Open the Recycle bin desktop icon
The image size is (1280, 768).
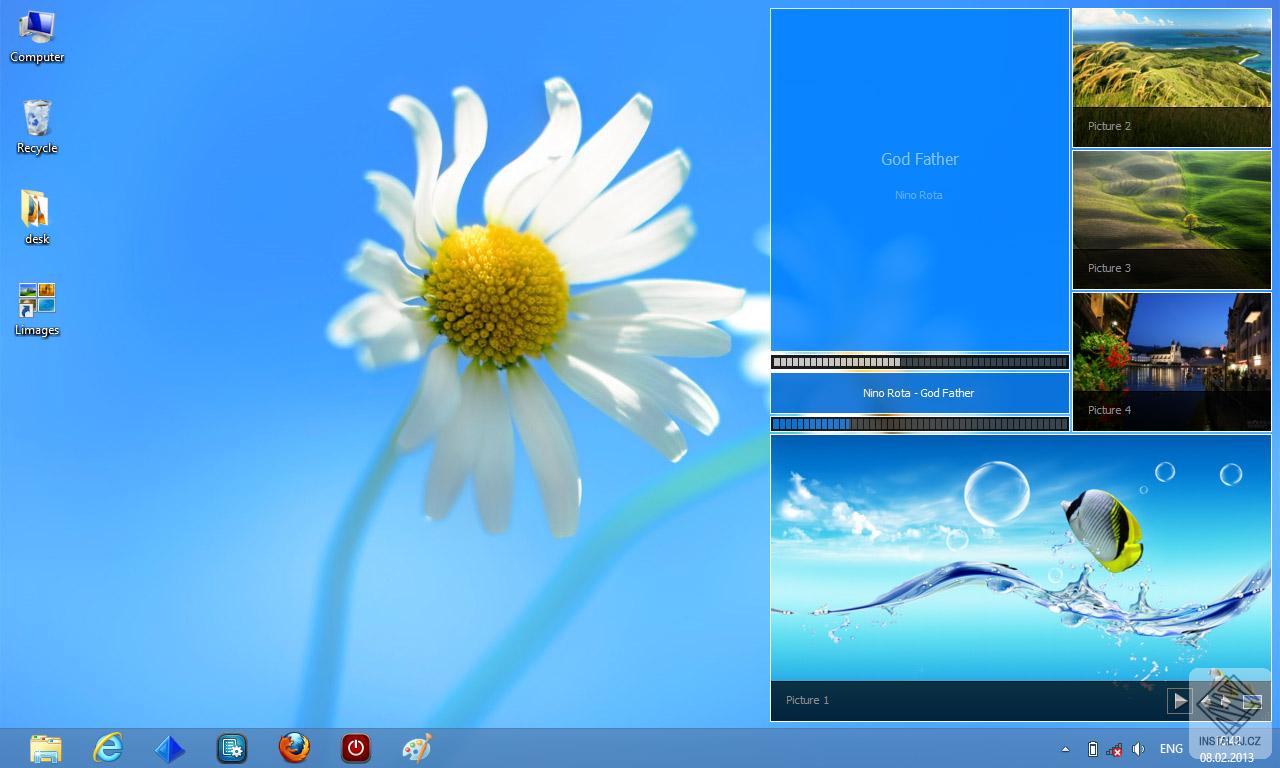37,127
